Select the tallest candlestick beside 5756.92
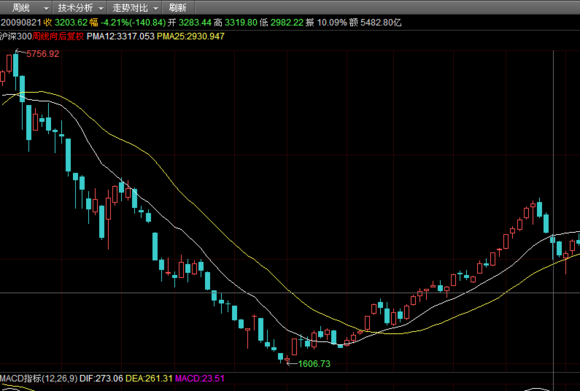The height and width of the screenshot is (391, 580). (x=16, y=65)
